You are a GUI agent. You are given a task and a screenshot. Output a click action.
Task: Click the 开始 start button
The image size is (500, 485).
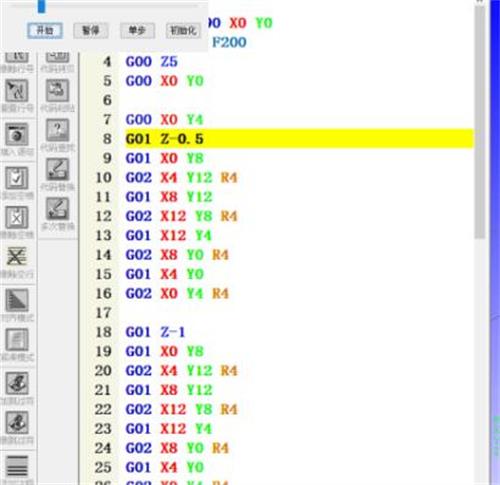click(x=45, y=31)
